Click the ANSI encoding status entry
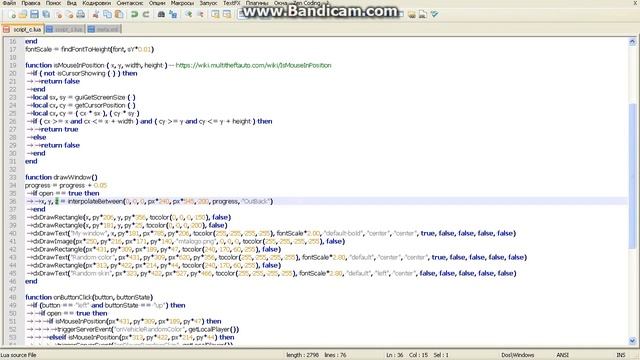Viewport: 640px width, 360px height. (x=562, y=355)
